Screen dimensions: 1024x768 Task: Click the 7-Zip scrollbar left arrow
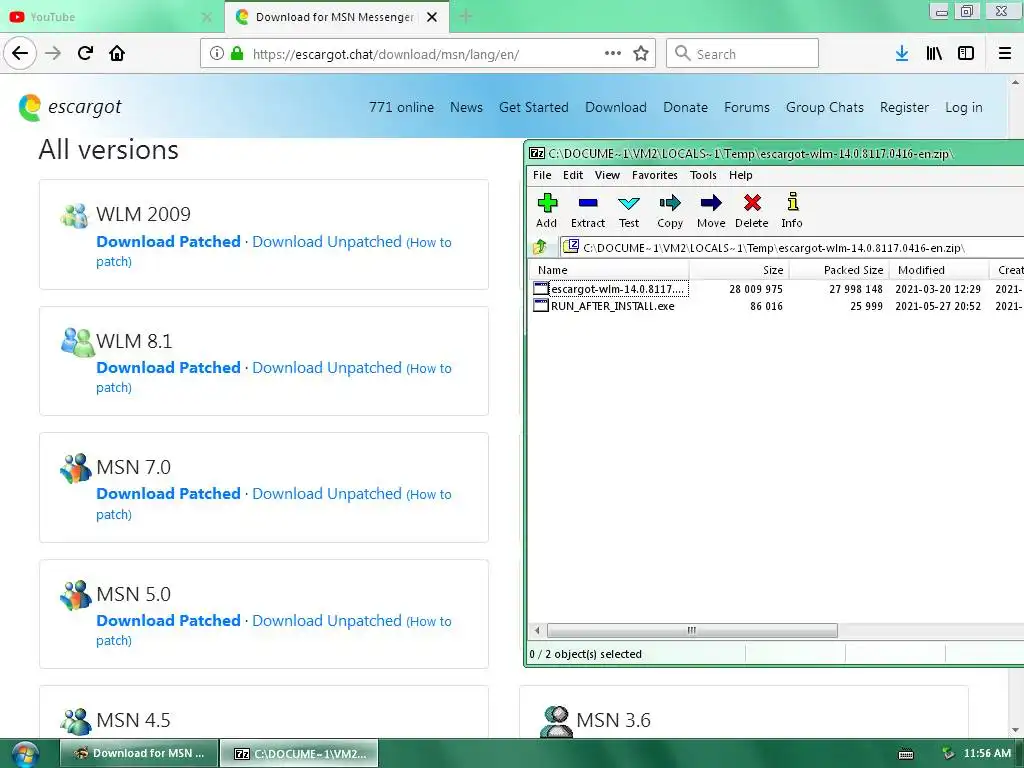point(537,630)
